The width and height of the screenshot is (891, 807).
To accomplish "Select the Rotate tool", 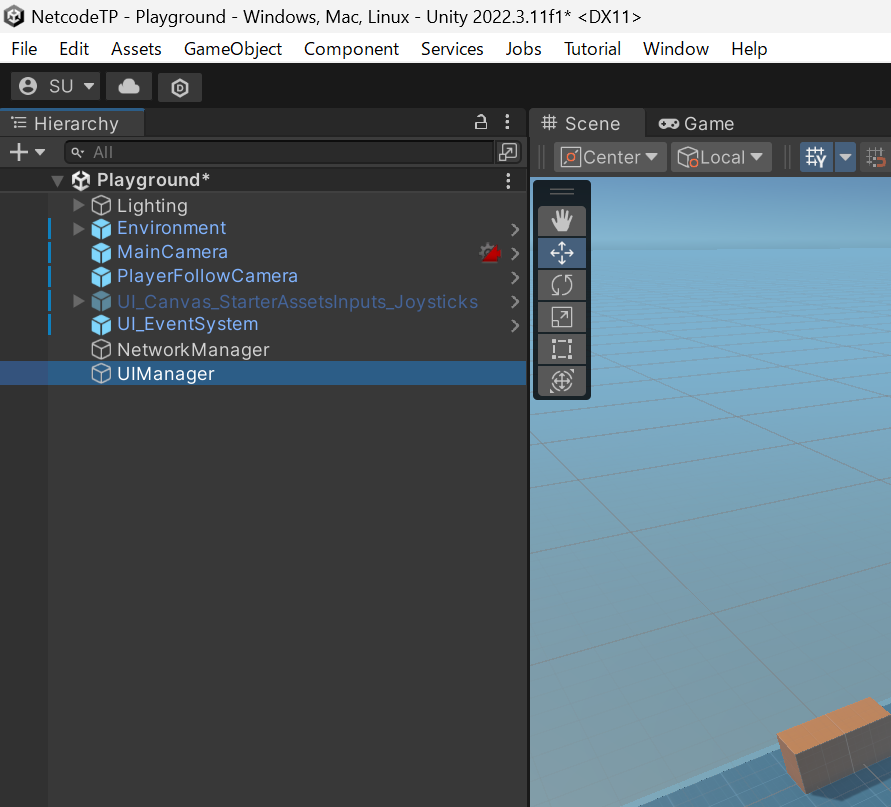I will [x=562, y=285].
